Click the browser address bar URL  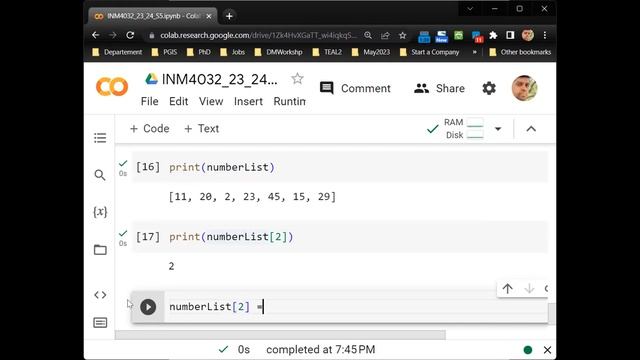coord(258,36)
